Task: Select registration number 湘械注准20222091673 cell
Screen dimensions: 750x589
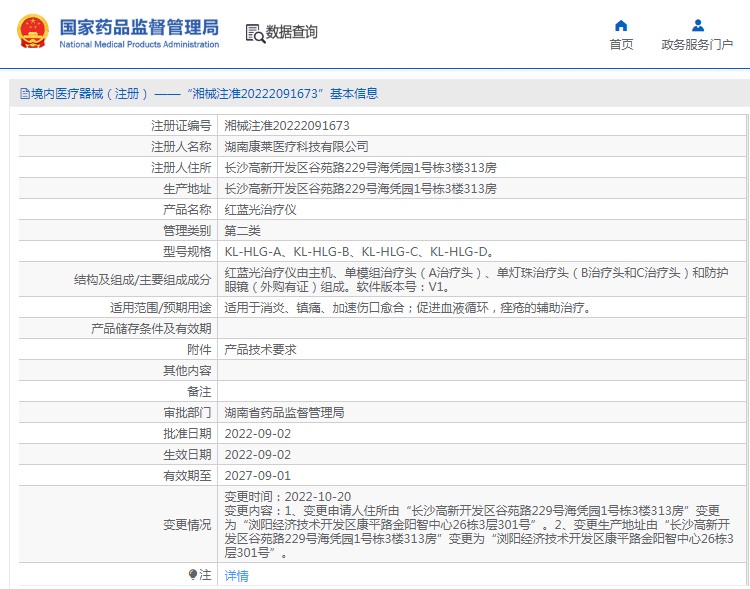Action: pyautogui.click(x=287, y=125)
